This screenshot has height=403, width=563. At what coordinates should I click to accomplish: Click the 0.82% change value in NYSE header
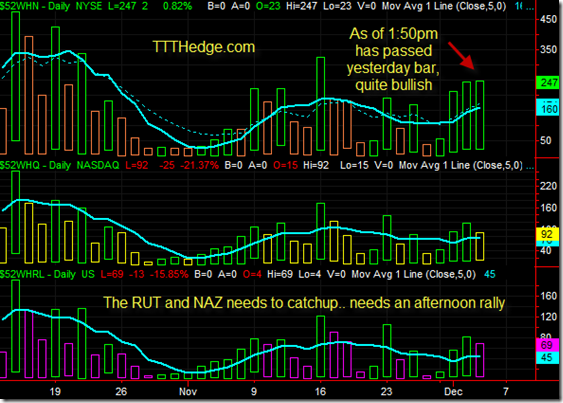point(177,6)
